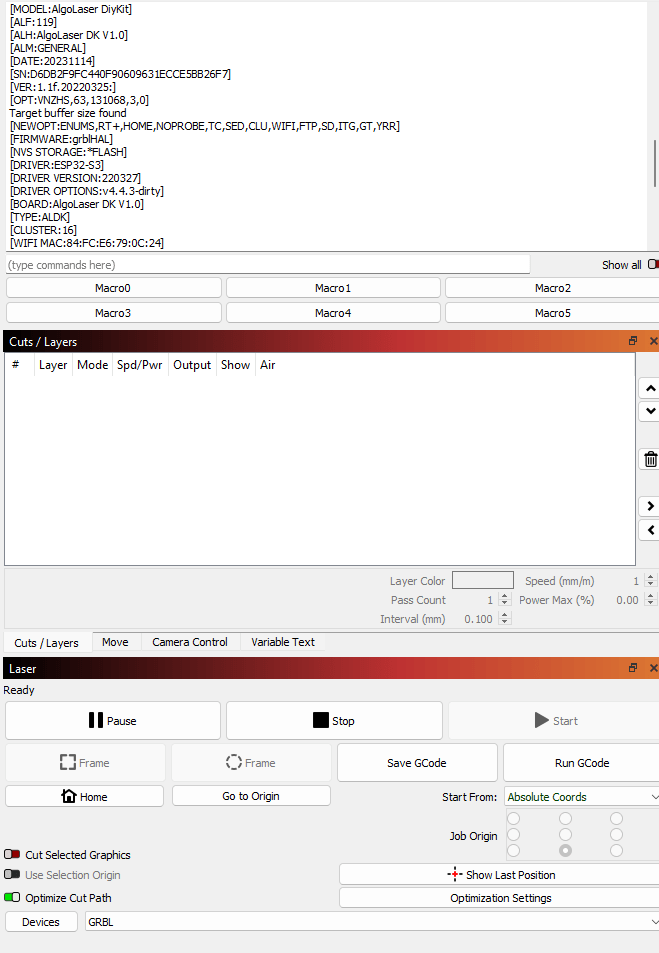
Task: Click the Layer Color swatch
Action: (482, 581)
